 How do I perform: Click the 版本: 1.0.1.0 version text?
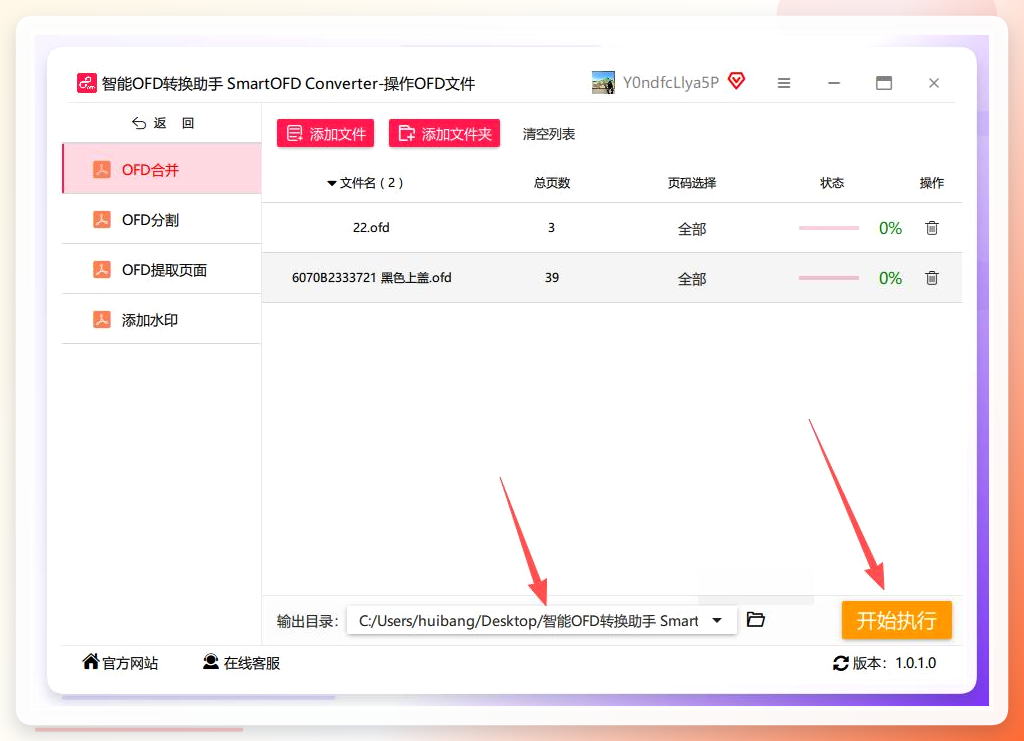tap(894, 663)
